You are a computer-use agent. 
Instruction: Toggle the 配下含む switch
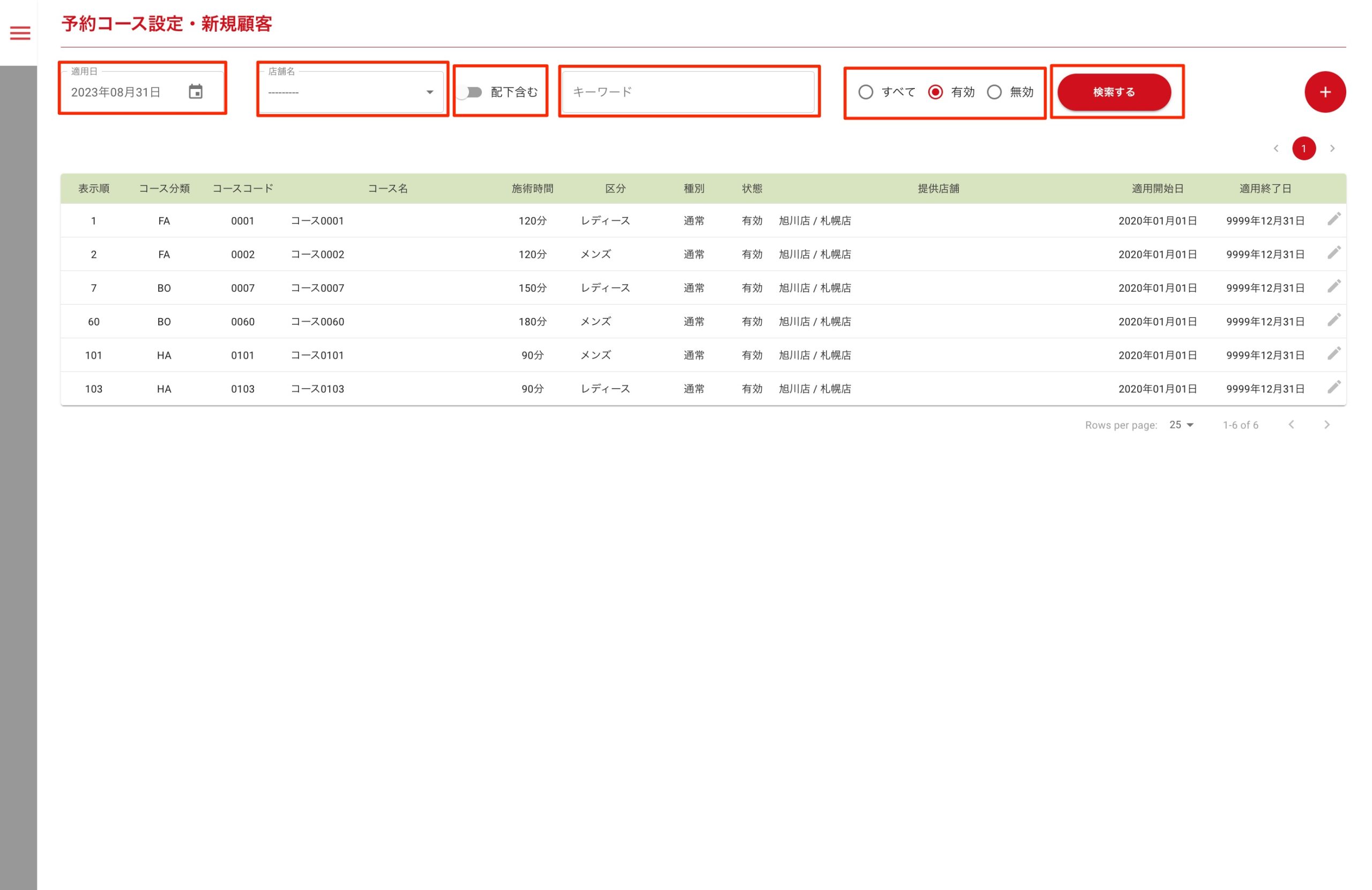(471, 92)
